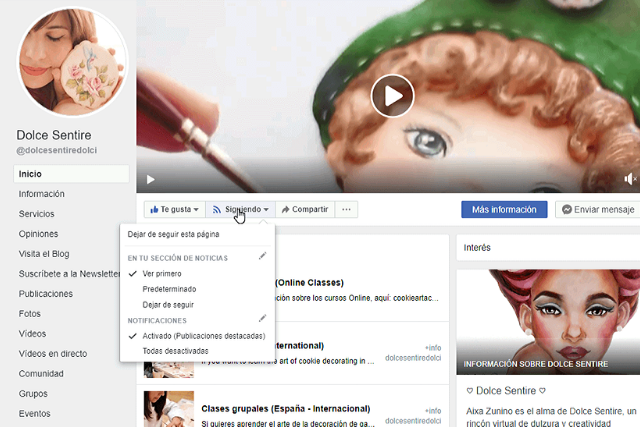Image resolution: width=640 pixels, height=427 pixels.
Task: Click the Más información button
Action: click(504, 209)
